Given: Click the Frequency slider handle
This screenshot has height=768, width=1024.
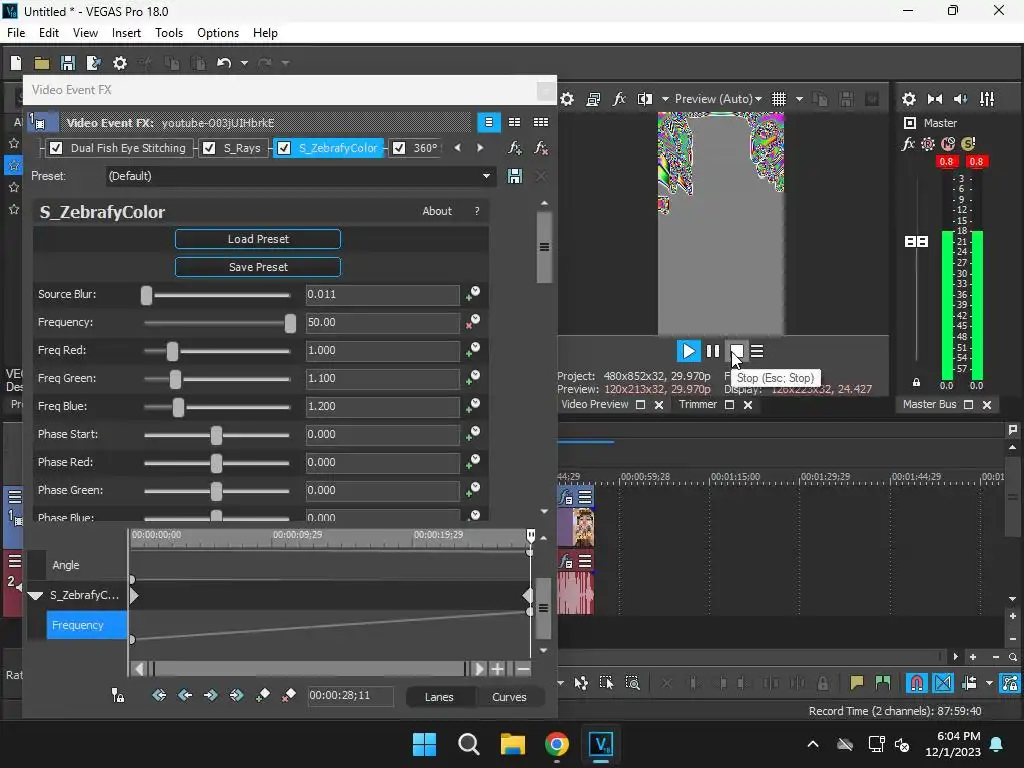Looking at the screenshot, I should point(290,323).
